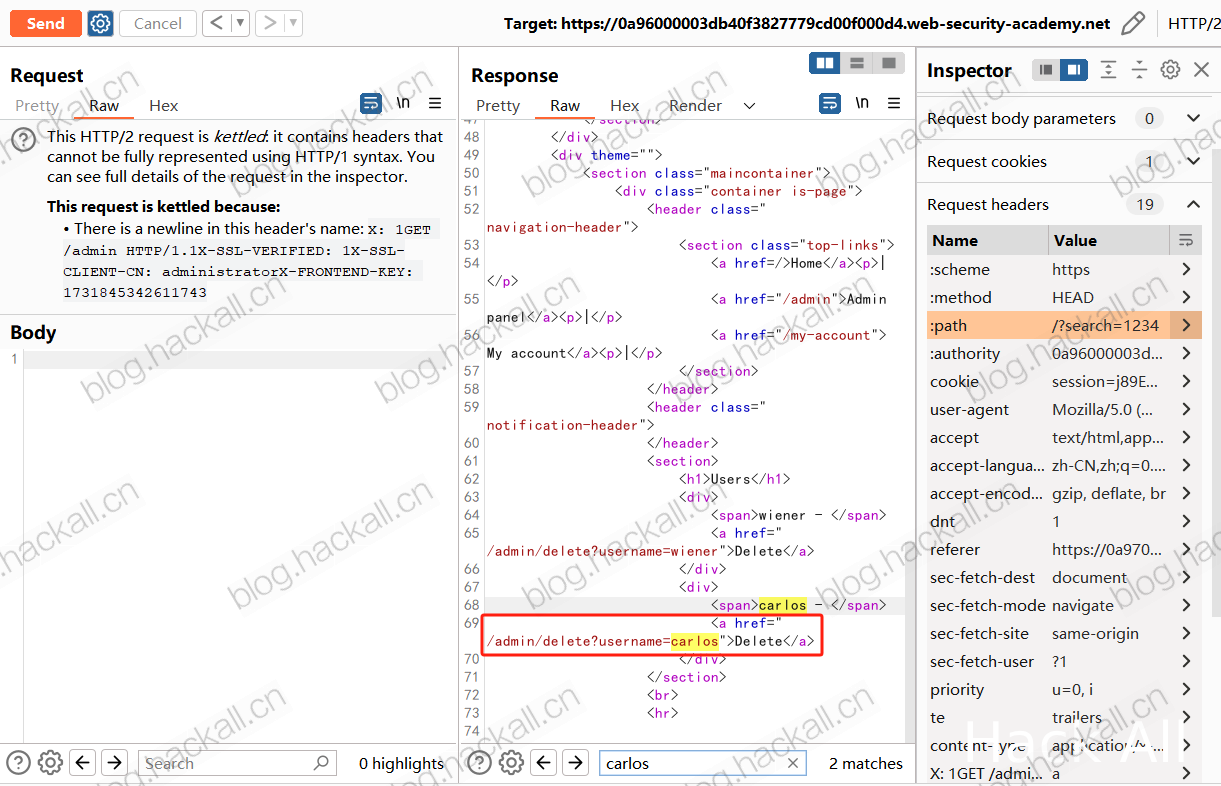
Task: Open the search settings gear under the Response viewer
Action: [x=511, y=763]
